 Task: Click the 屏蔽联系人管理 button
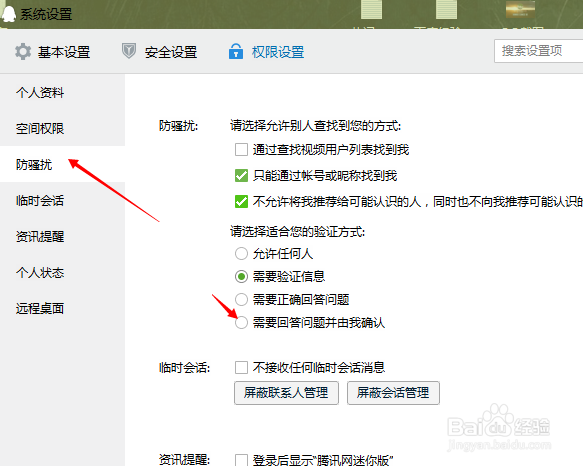click(x=286, y=393)
